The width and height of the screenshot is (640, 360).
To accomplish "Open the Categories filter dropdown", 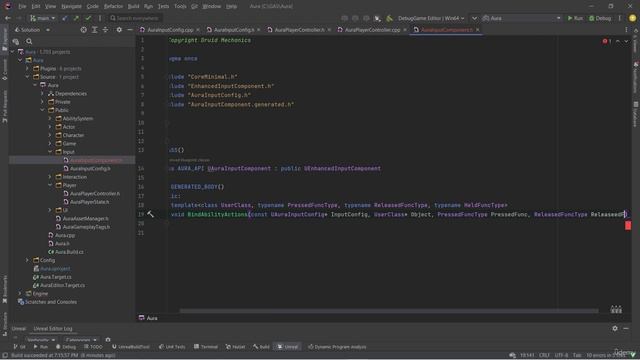I will (81, 340).
